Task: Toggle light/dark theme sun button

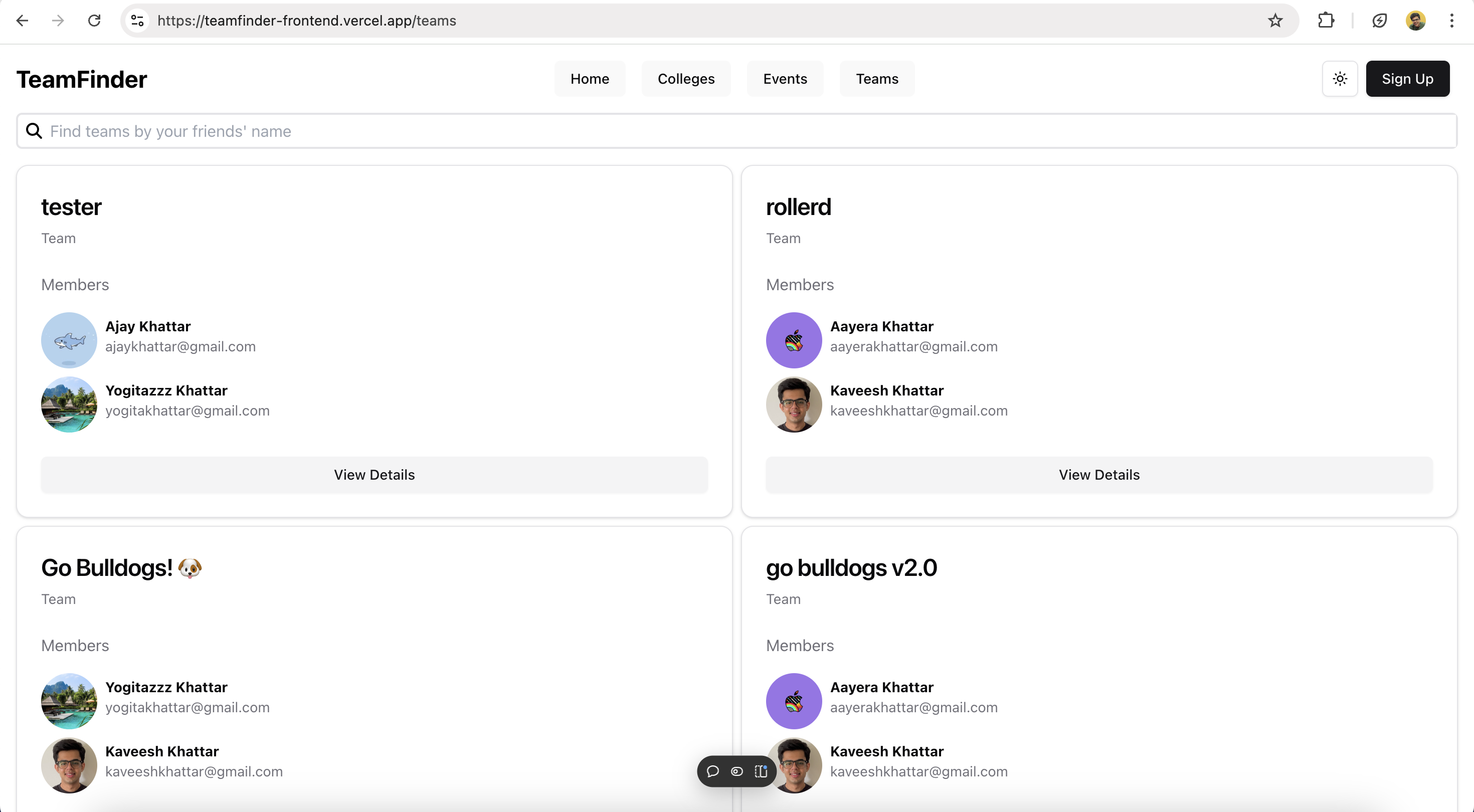Action: (x=1340, y=79)
